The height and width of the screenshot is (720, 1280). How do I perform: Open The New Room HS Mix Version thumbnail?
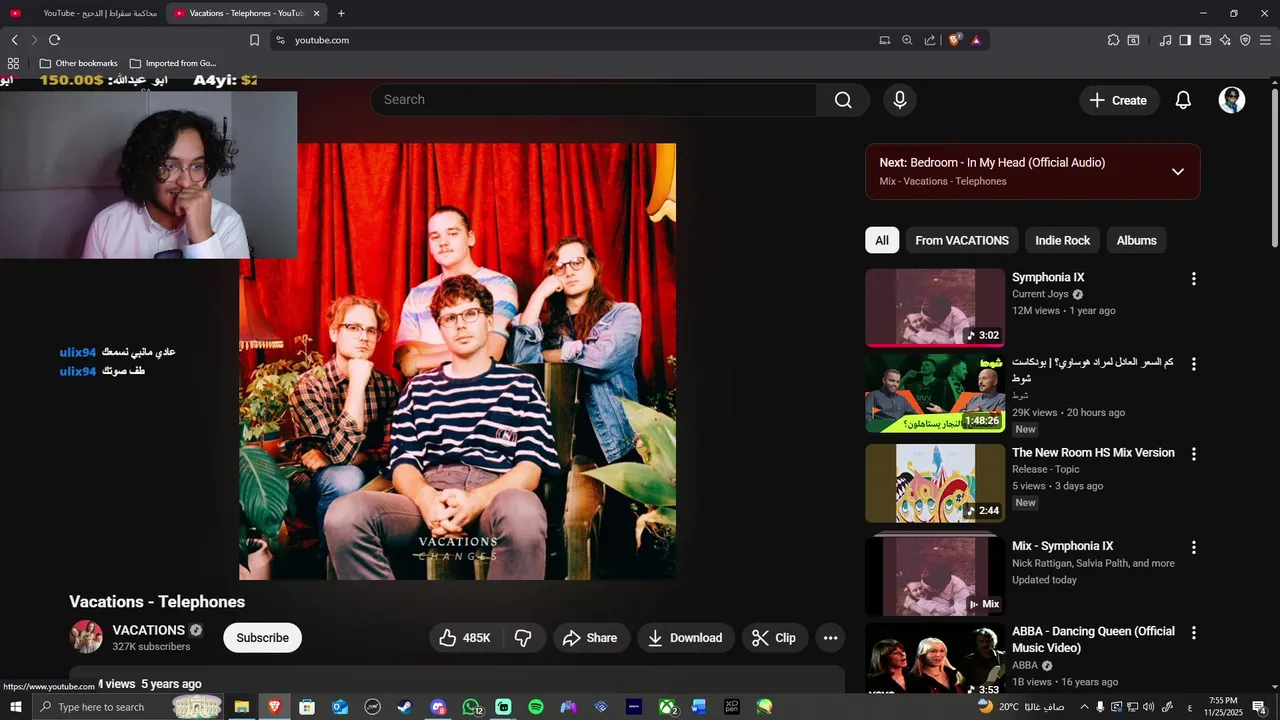pyautogui.click(x=935, y=483)
